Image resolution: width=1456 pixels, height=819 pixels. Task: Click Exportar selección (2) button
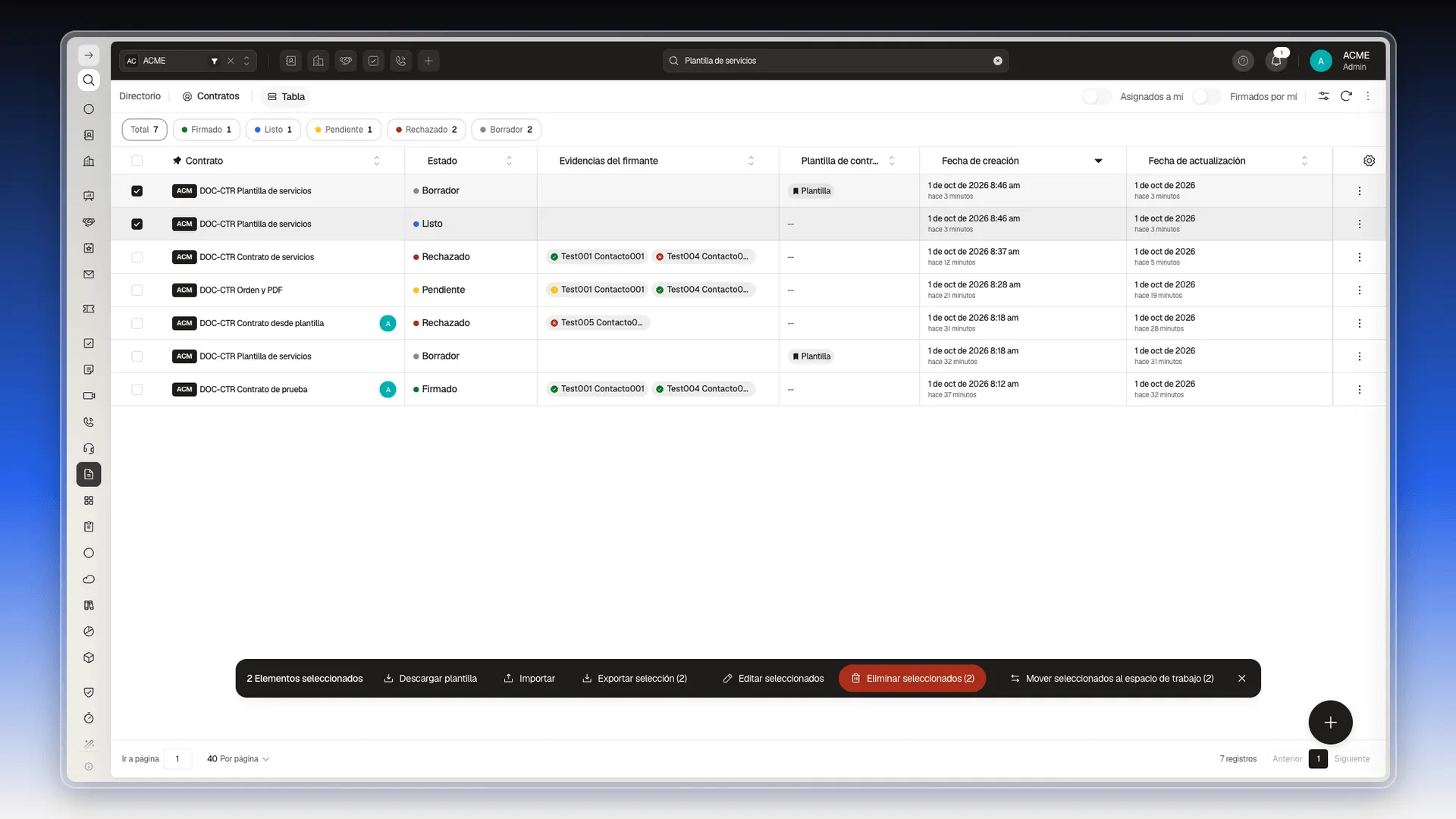pyautogui.click(x=635, y=679)
